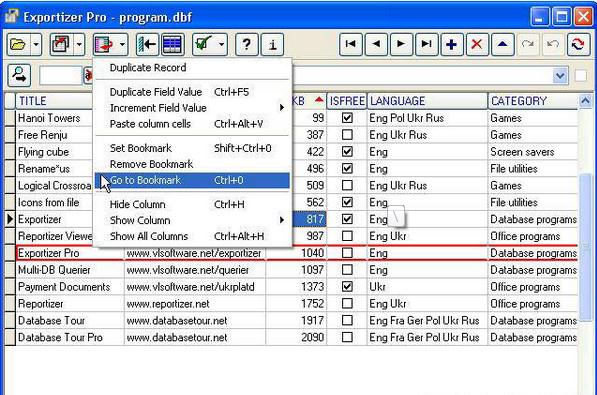Click the find person search icon

[19, 75]
